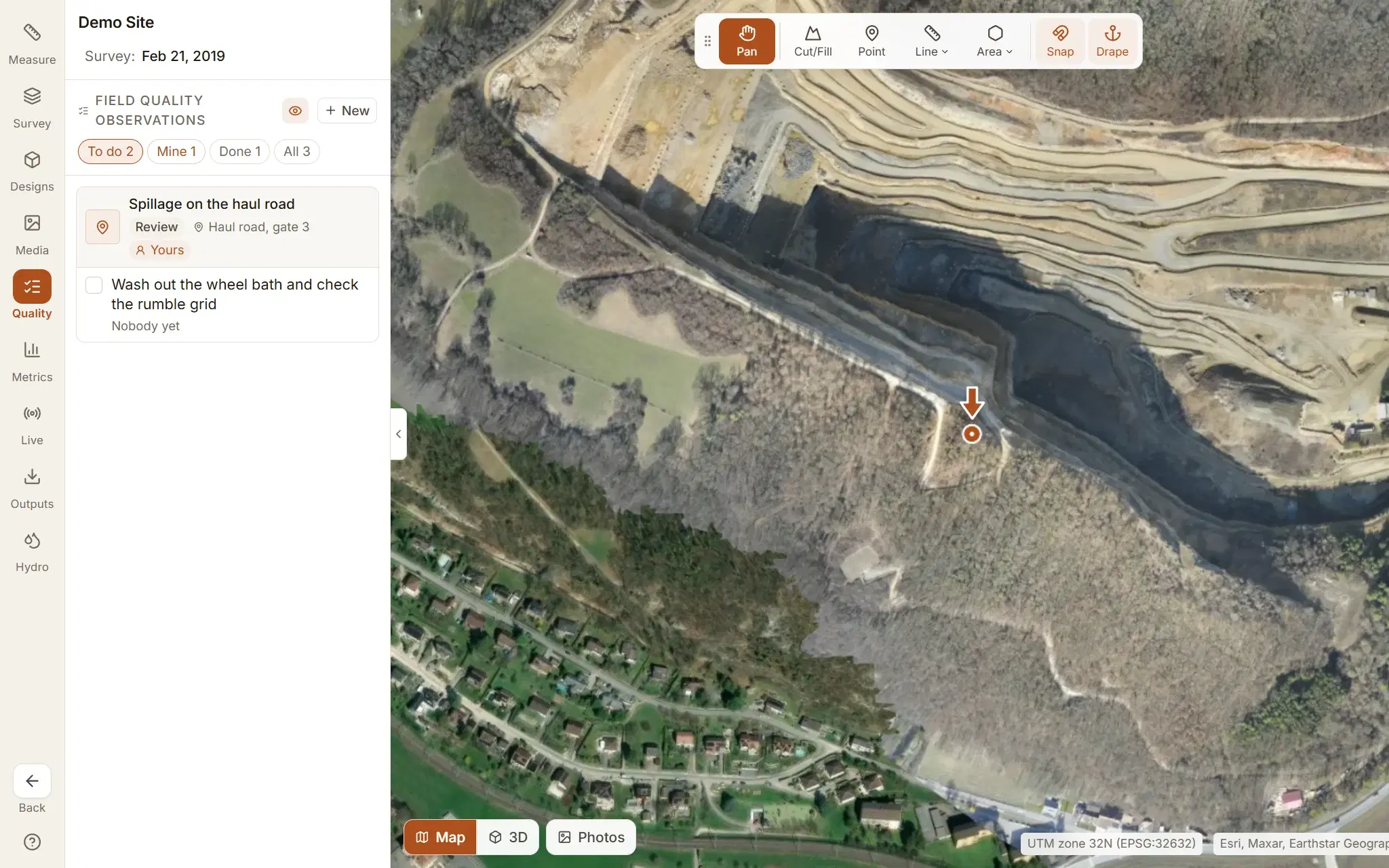Viewport: 1389px width, 868px height.
Task: Click the observation marker on the map
Action: click(x=972, y=434)
